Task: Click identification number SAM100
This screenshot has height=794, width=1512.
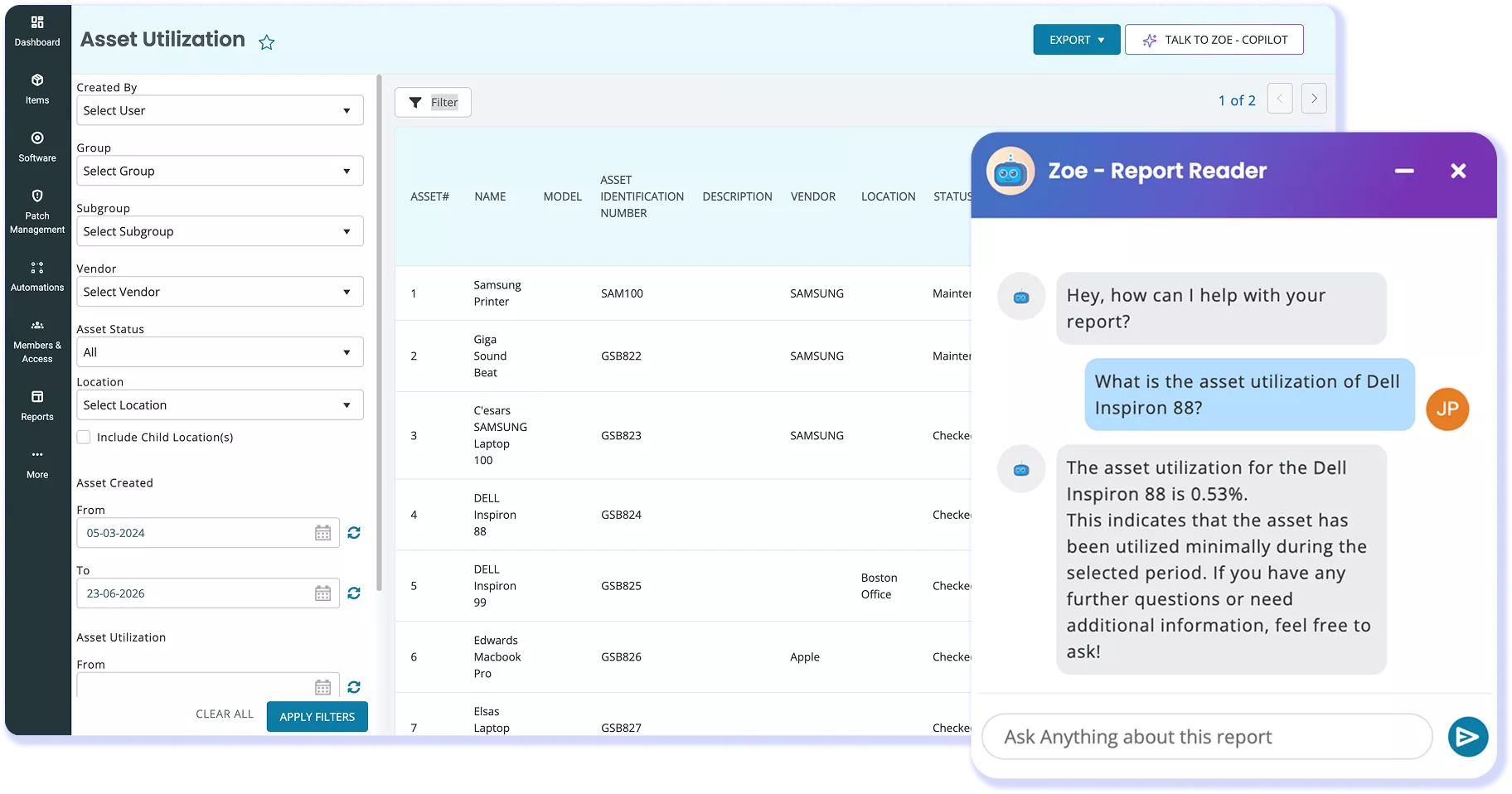Action: [x=622, y=293]
